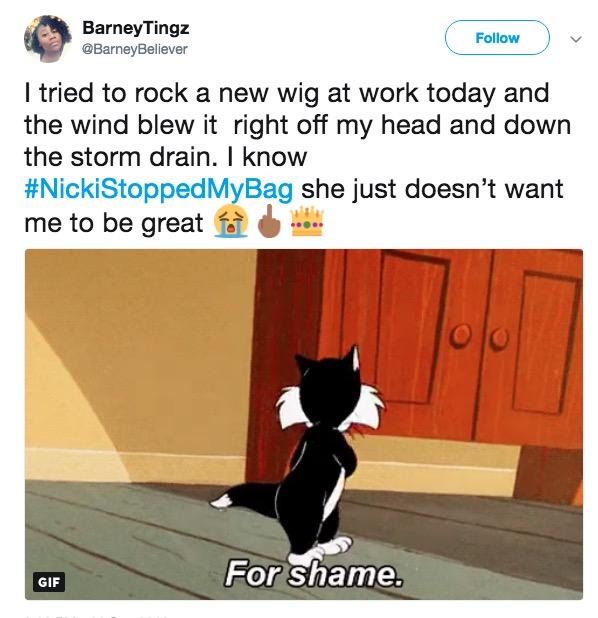Click "the storm drain. I know" text line
This screenshot has width=598, height=618.
pos(165,157)
